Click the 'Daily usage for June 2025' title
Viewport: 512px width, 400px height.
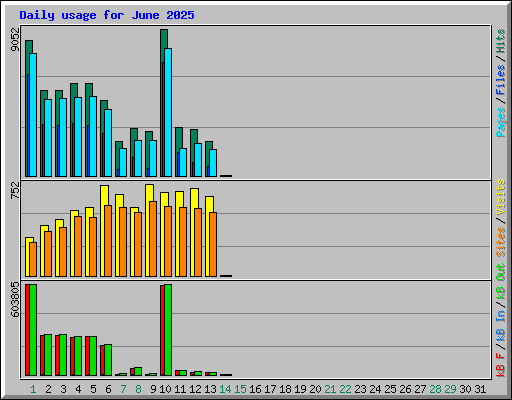pyautogui.click(x=107, y=15)
